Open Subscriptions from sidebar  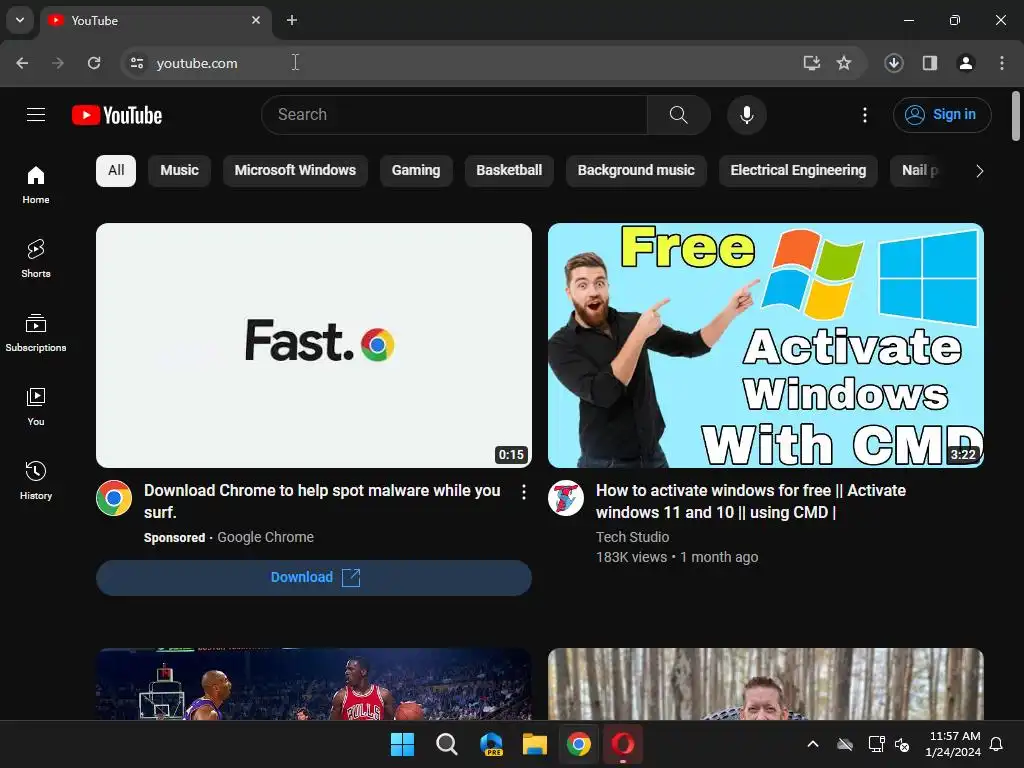[36, 332]
